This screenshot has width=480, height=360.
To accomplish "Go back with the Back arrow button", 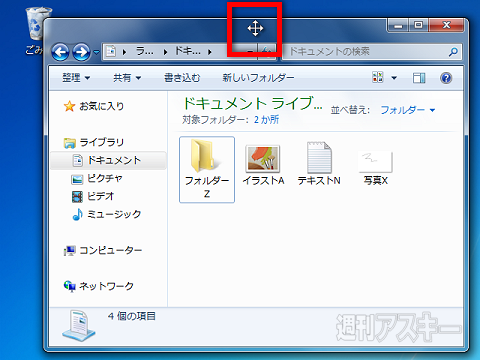I will [x=60, y=52].
